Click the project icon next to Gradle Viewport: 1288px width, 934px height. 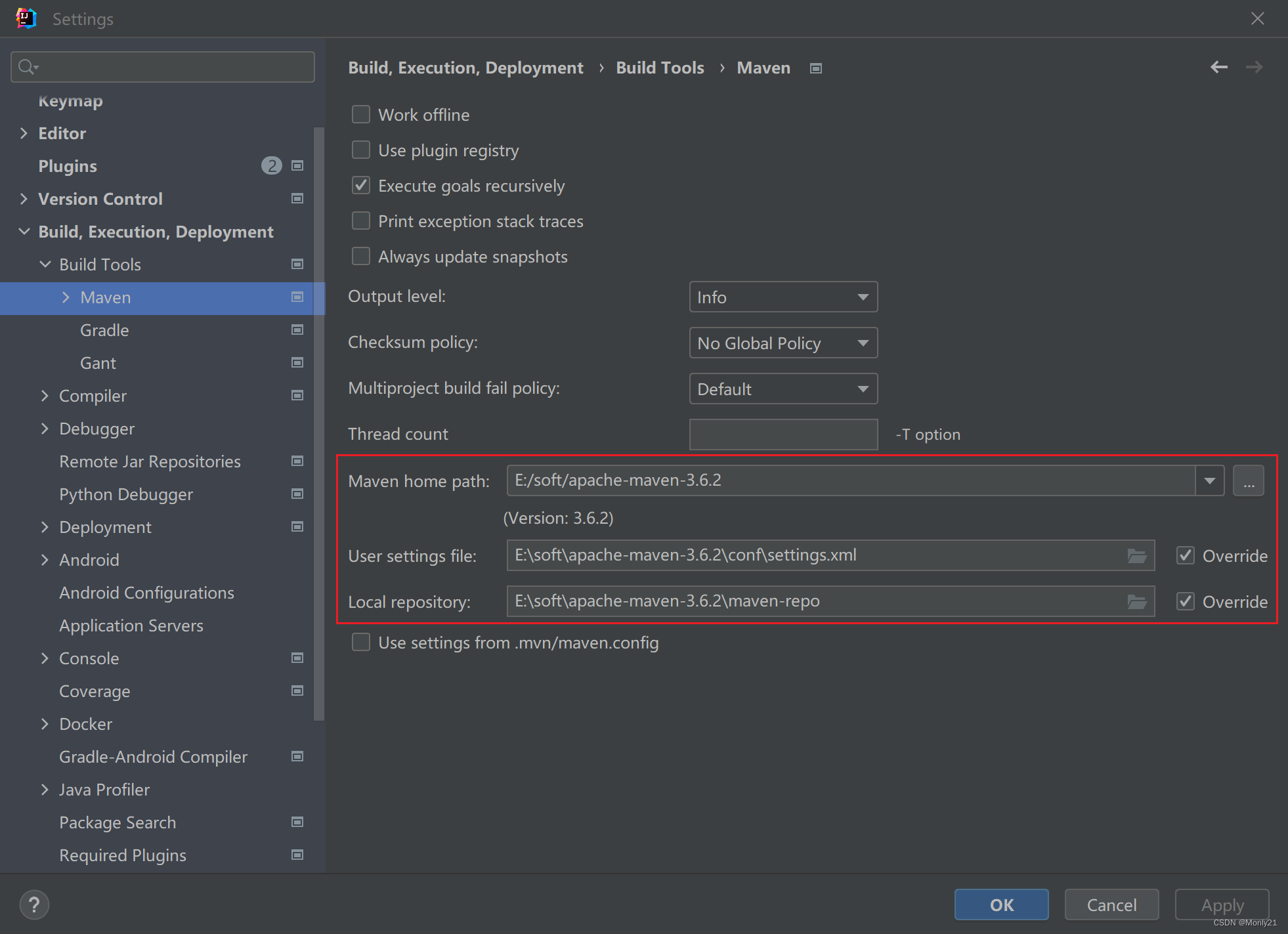[x=297, y=330]
